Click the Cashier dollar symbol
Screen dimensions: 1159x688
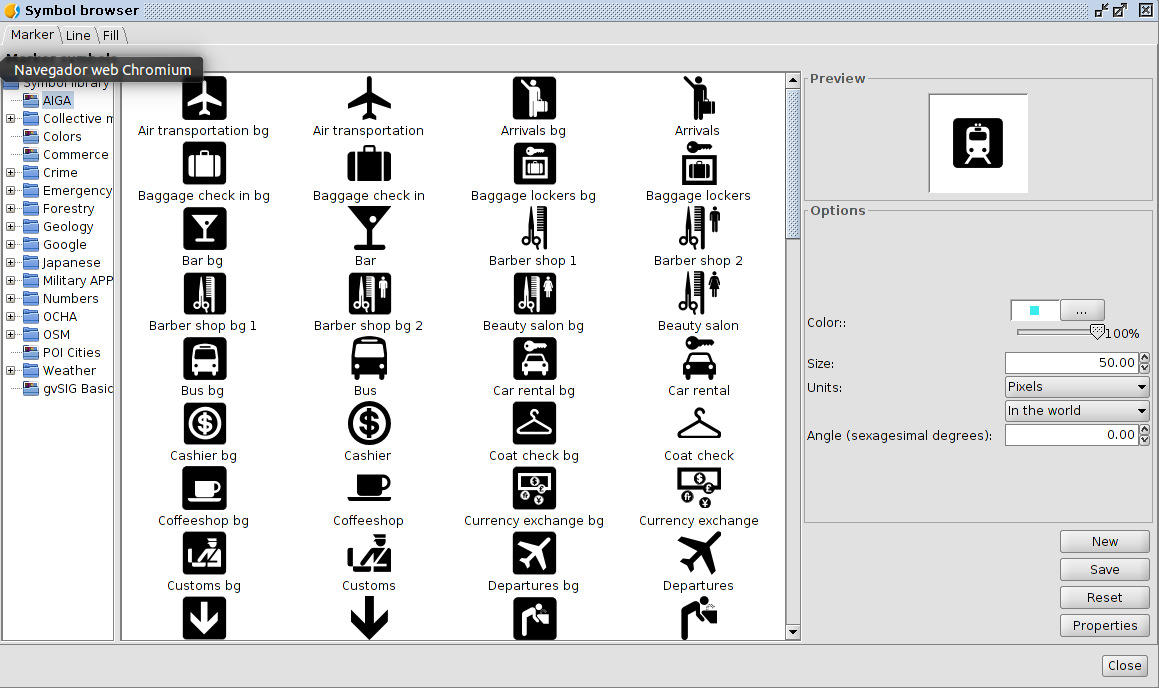point(368,423)
